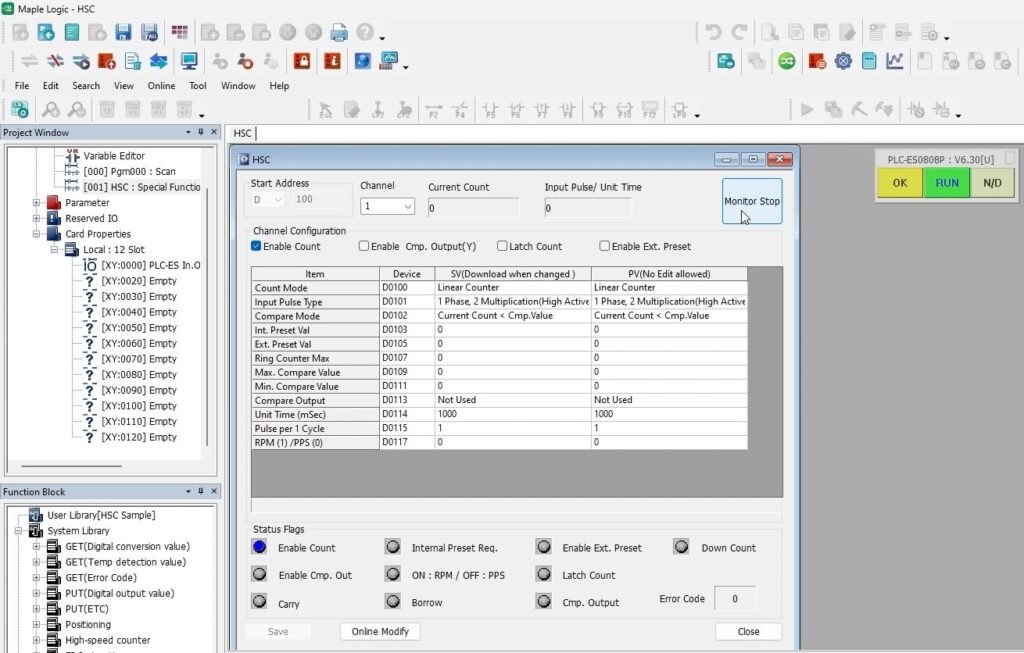Toggle the Enable Count checkbox
Viewport: 1024px width, 653px height.
[256, 246]
